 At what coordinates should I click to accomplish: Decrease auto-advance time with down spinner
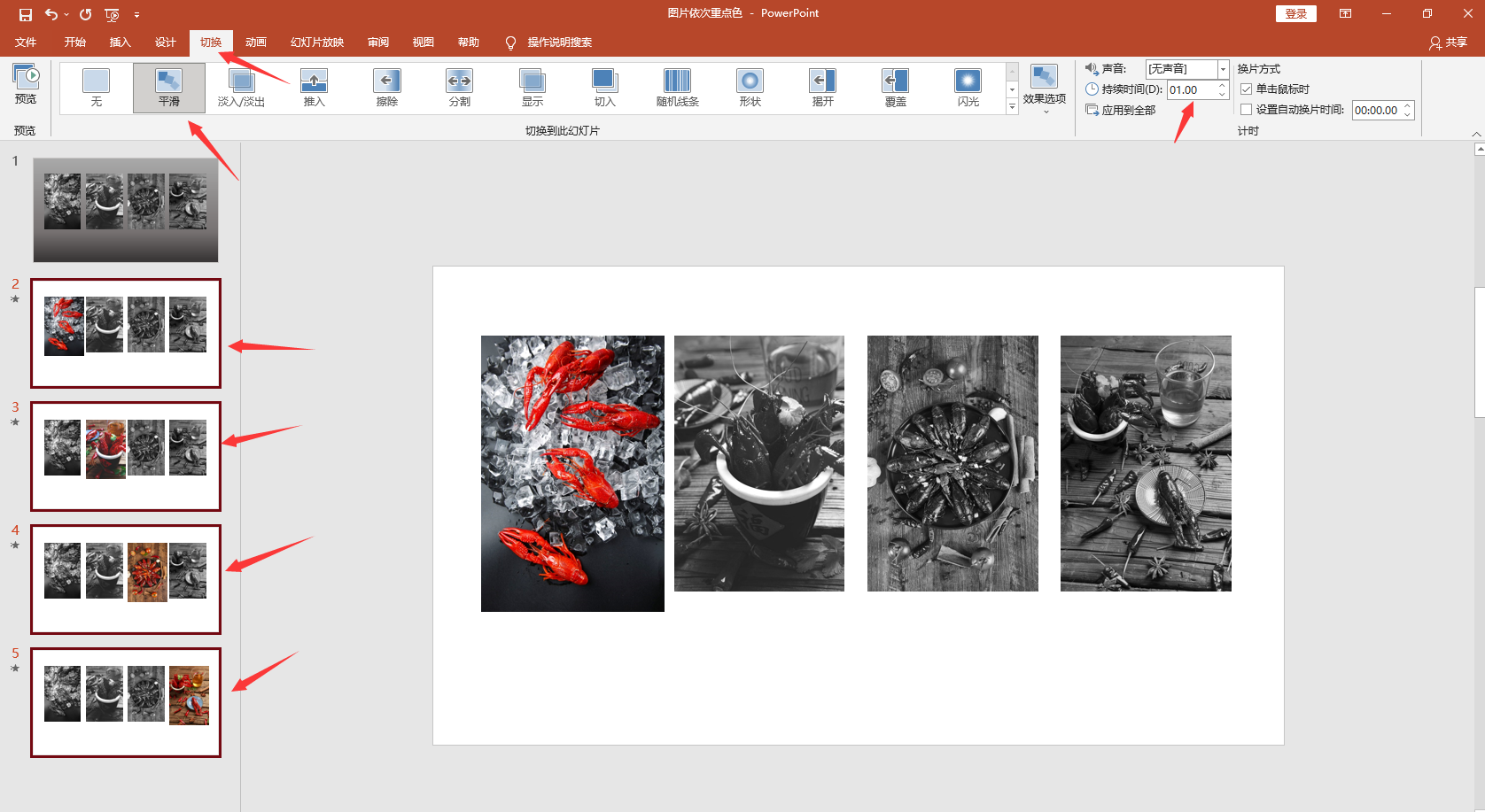1408,115
